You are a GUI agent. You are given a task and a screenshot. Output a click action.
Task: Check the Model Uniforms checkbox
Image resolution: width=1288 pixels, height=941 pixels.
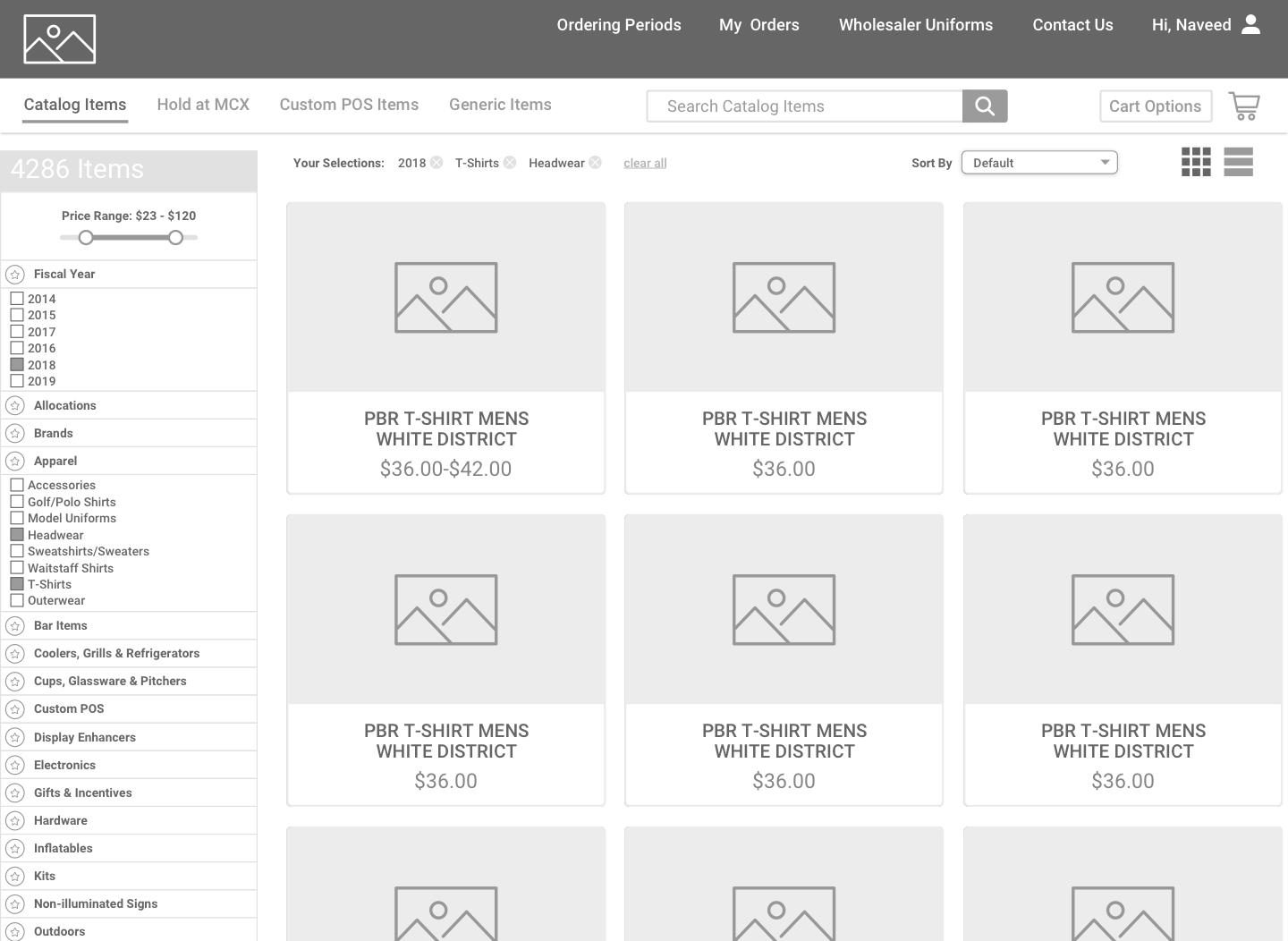[17, 517]
